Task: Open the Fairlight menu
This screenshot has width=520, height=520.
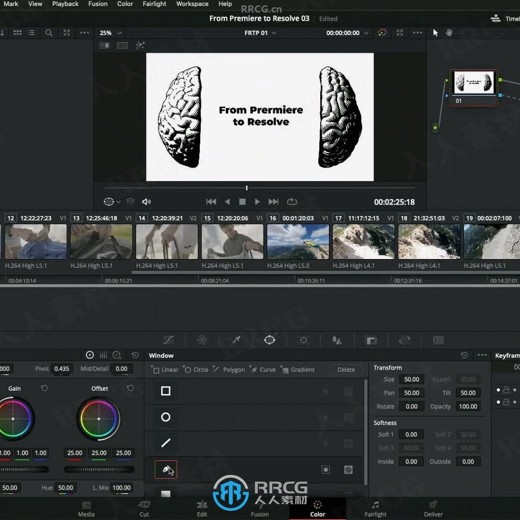Action: [x=154, y=4]
